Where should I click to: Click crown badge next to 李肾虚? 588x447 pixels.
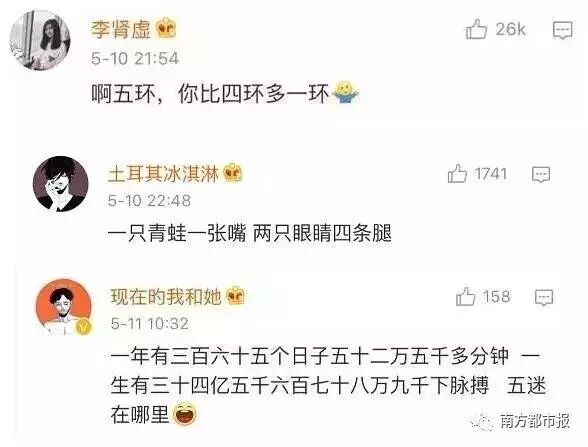click(165, 29)
